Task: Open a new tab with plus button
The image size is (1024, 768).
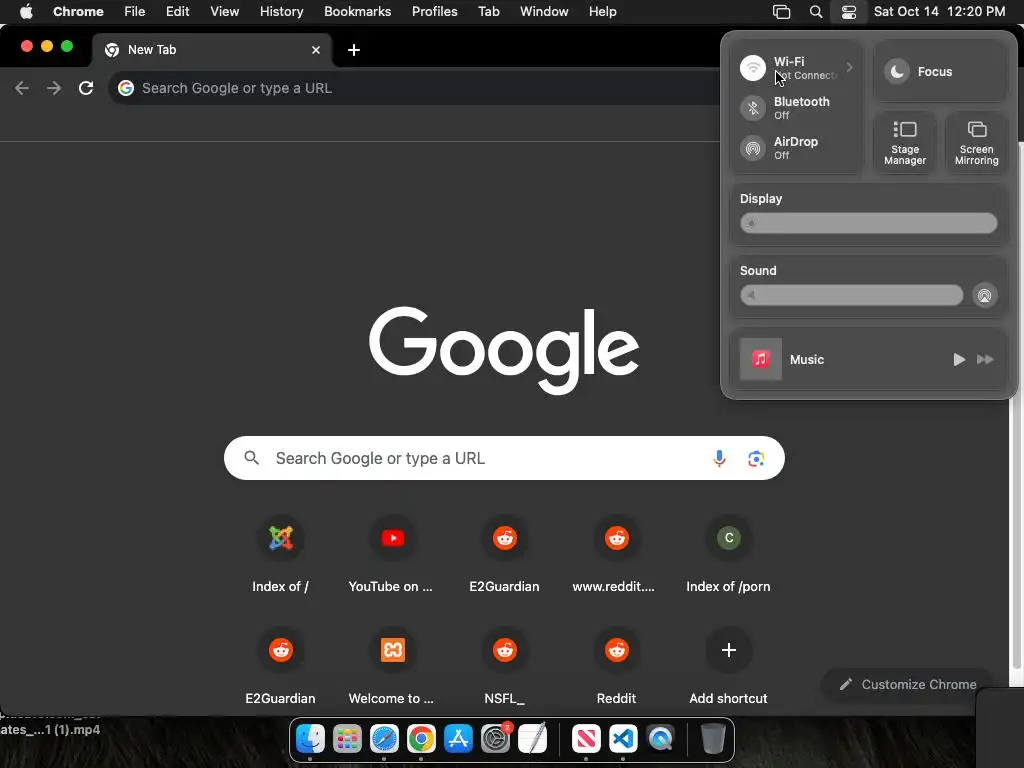Action: point(353,50)
